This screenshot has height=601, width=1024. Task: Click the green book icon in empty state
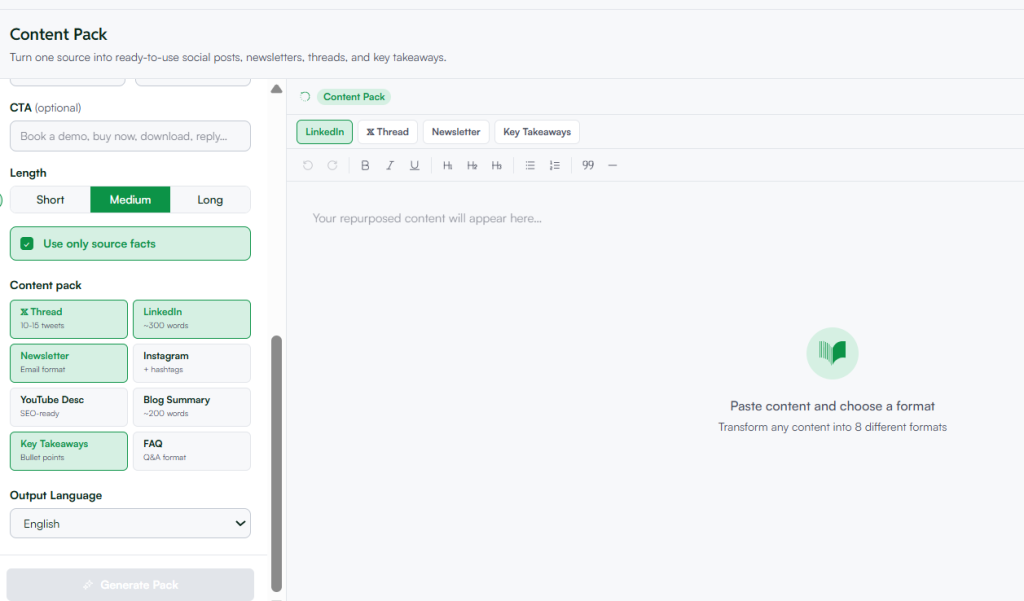tap(832, 353)
